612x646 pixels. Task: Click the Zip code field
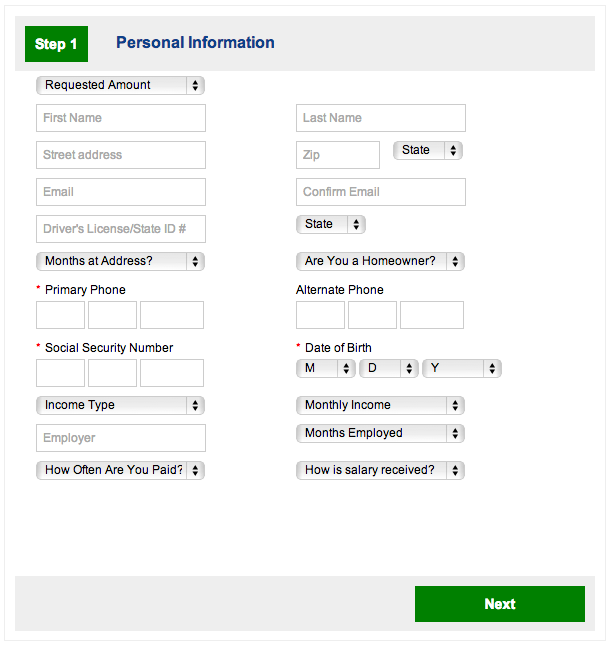pos(338,155)
